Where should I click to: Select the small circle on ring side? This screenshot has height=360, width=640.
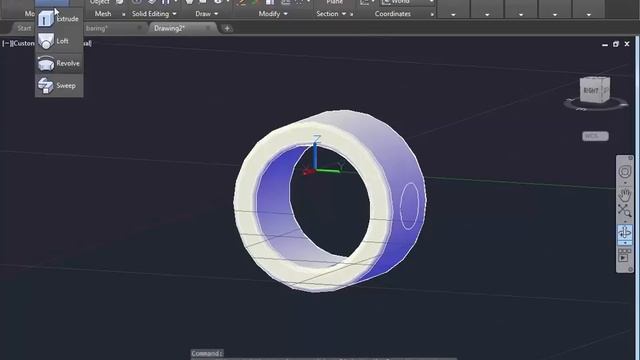tap(409, 205)
